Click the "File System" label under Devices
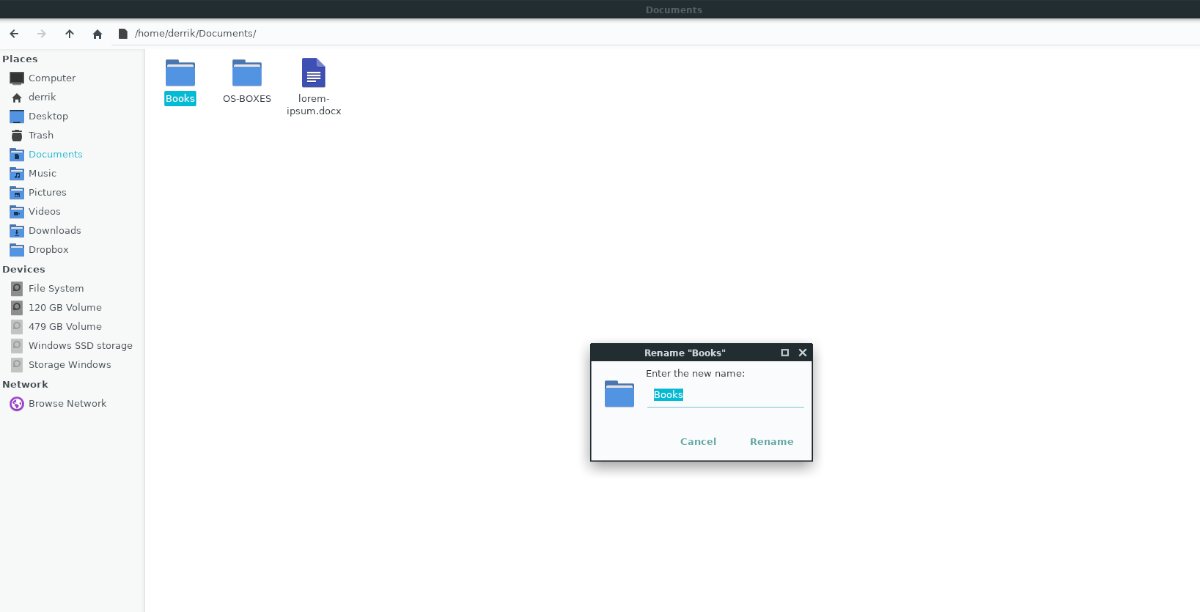This screenshot has height=612, width=1200. pos(56,288)
